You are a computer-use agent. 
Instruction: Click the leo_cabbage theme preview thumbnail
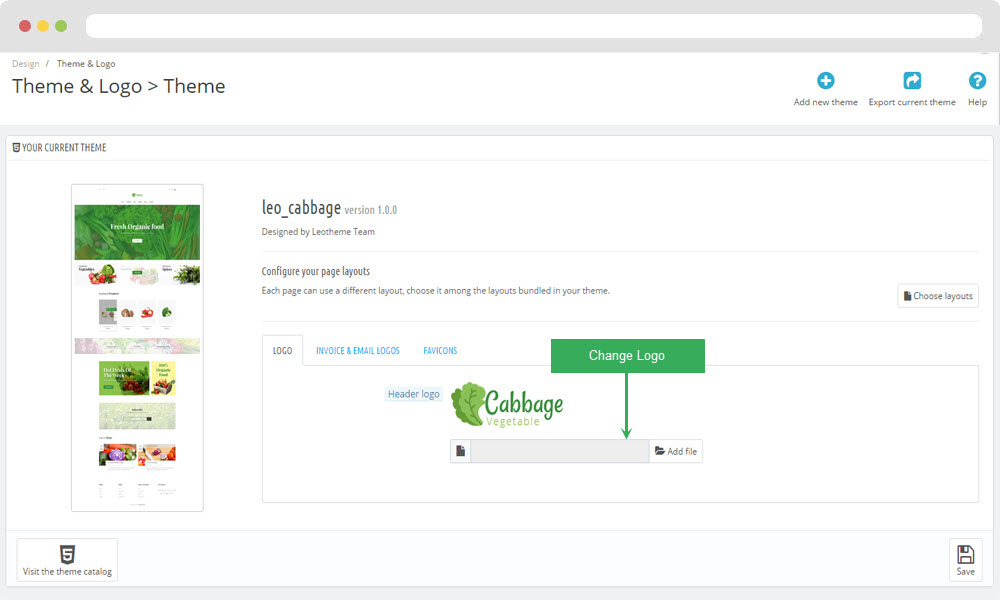point(137,347)
